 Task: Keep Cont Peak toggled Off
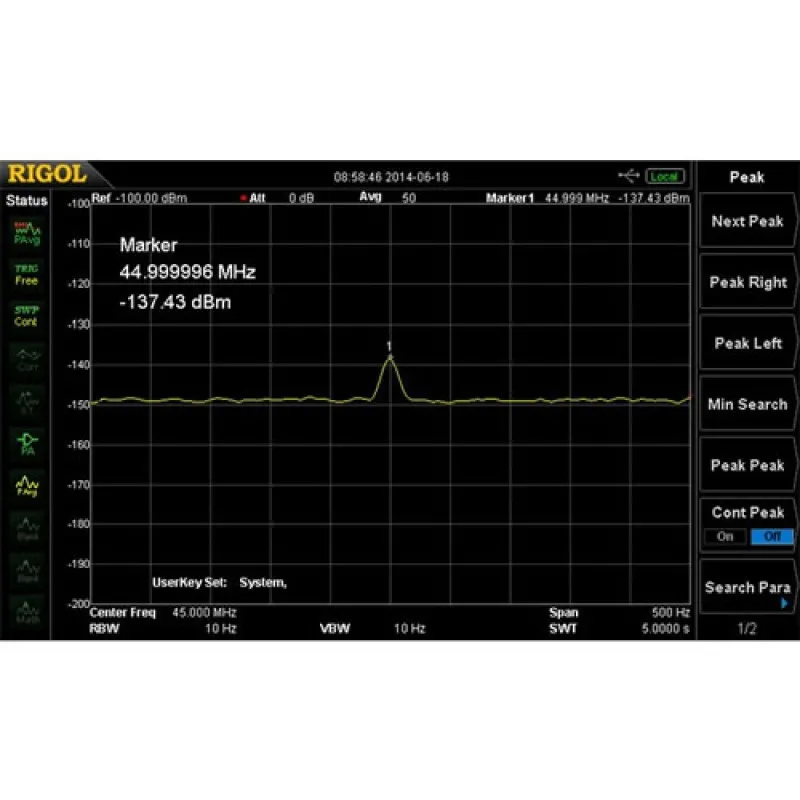(771, 537)
